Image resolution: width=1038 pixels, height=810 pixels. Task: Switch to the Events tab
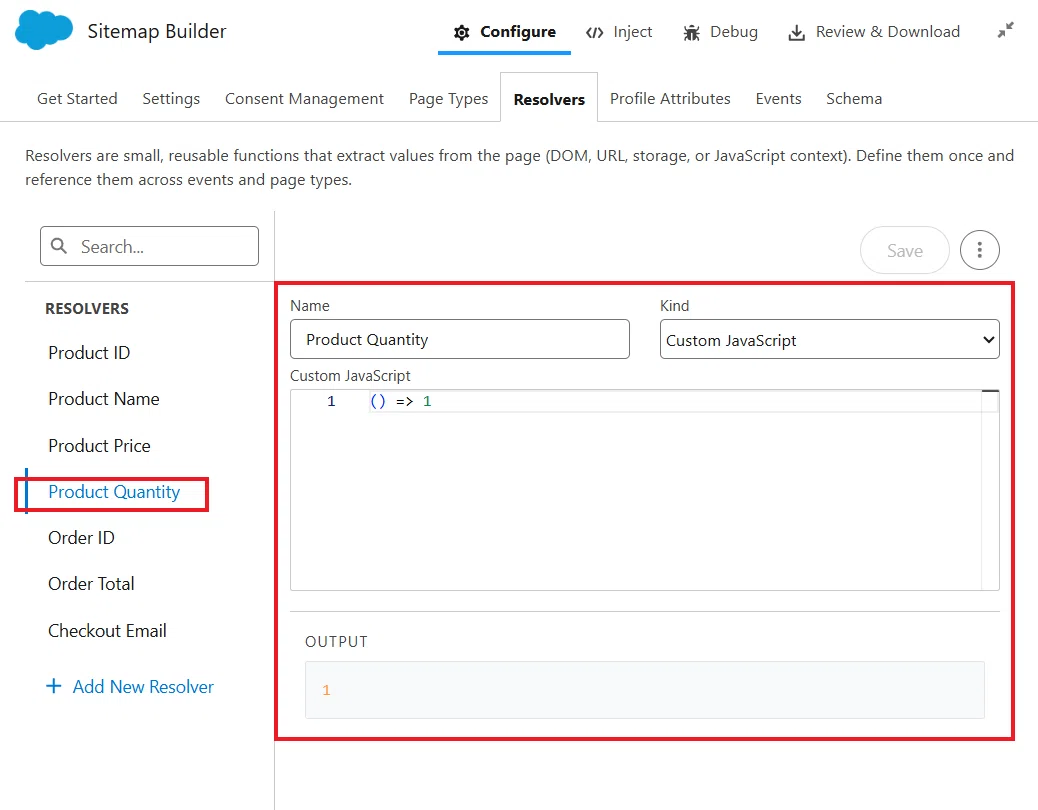click(x=778, y=99)
